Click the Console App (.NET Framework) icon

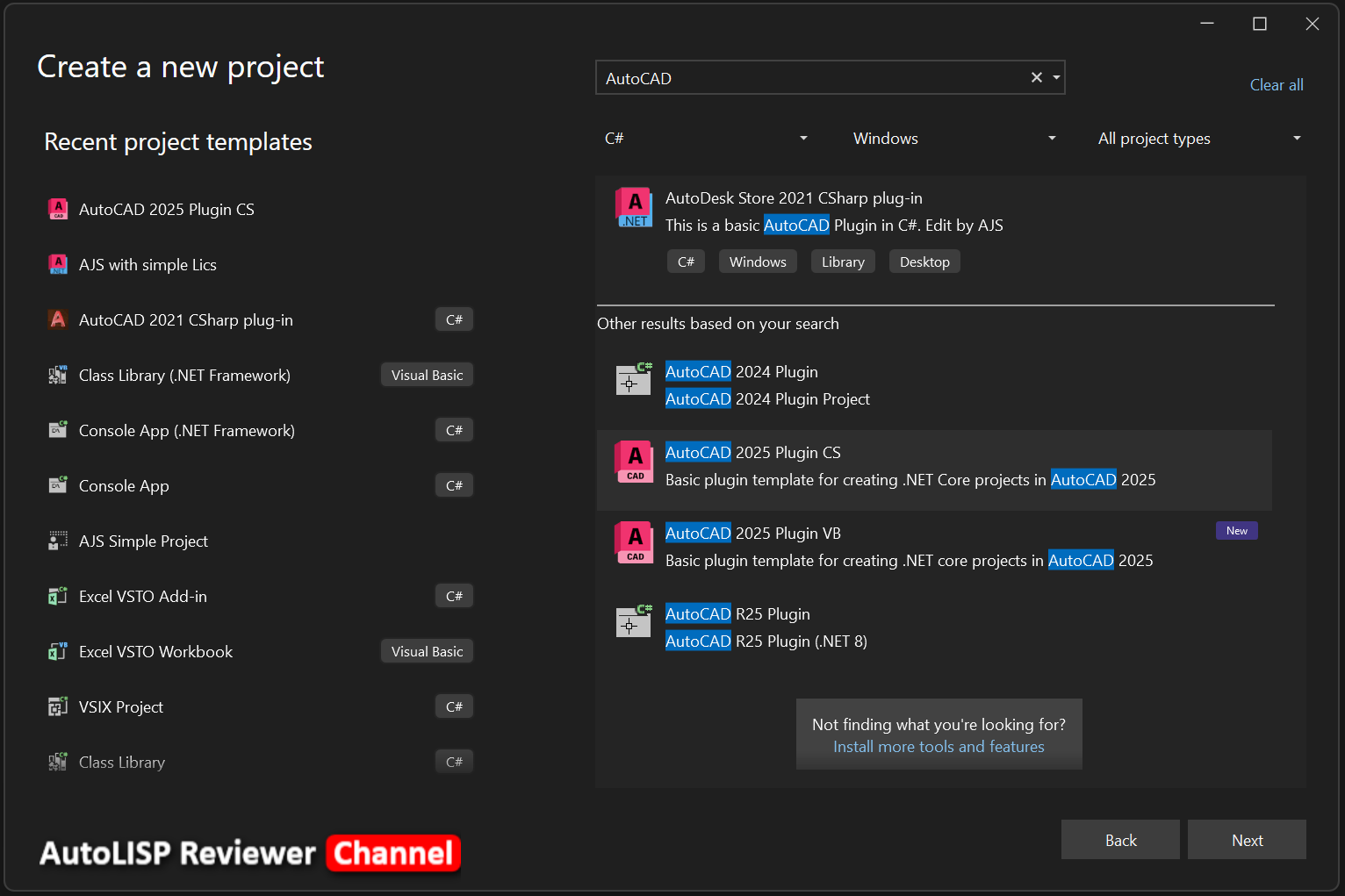pyautogui.click(x=58, y=430)
